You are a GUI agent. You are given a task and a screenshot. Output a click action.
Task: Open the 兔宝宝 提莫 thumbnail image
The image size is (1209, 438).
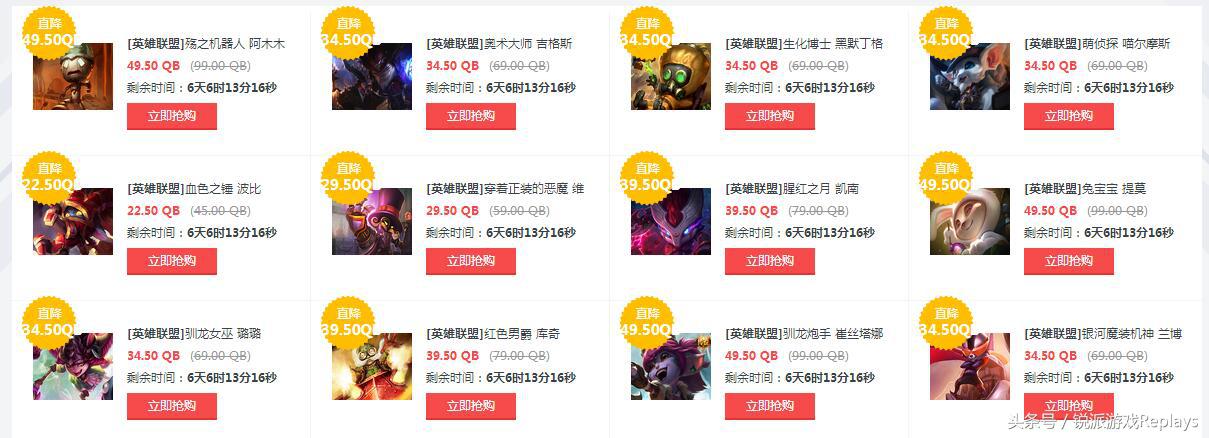click(x=970, y=221)
